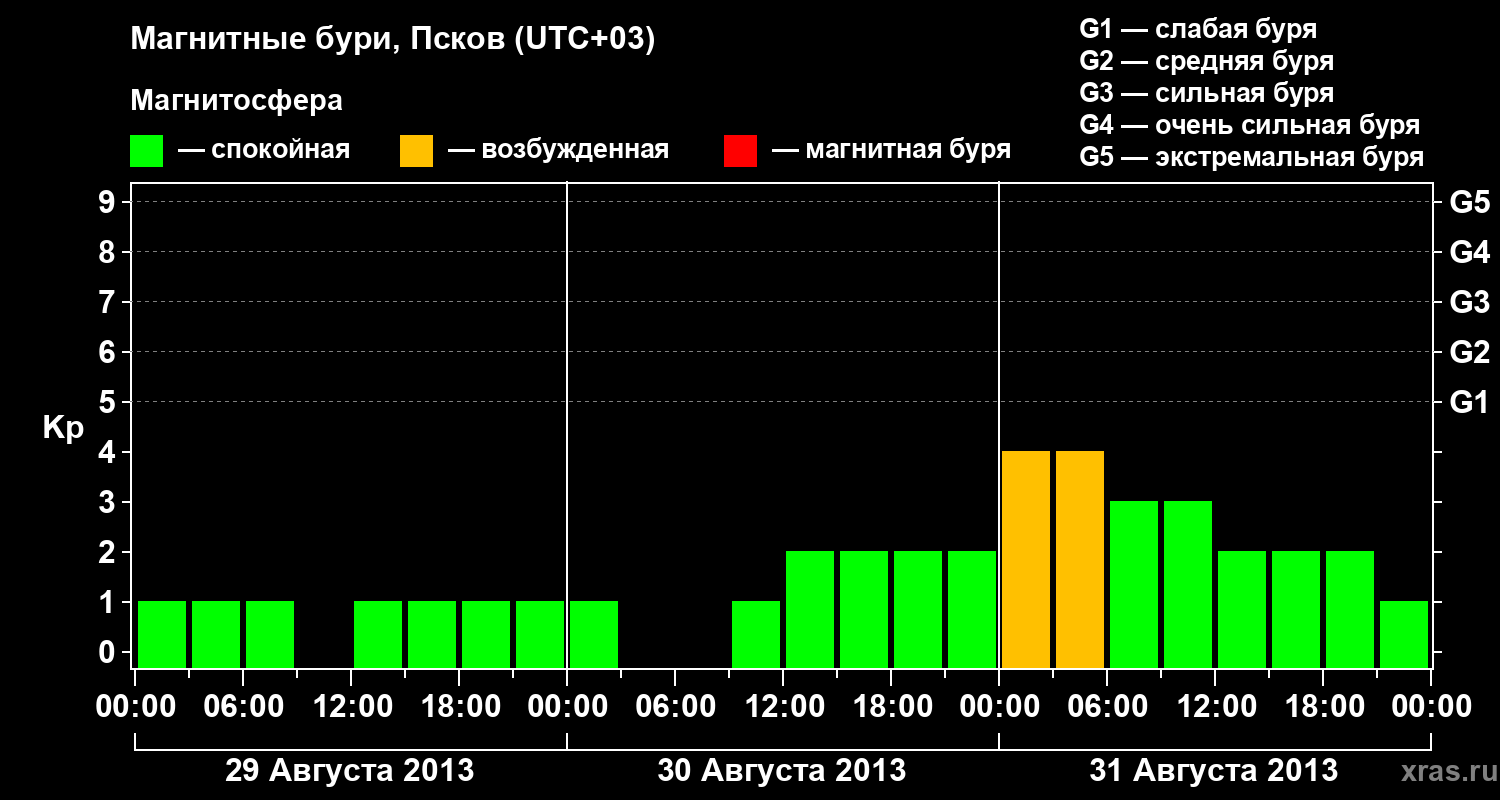Click the 12:00–15:00 bar on 30 August
Screen dimensions: 1500x800
tap(810, 609)
